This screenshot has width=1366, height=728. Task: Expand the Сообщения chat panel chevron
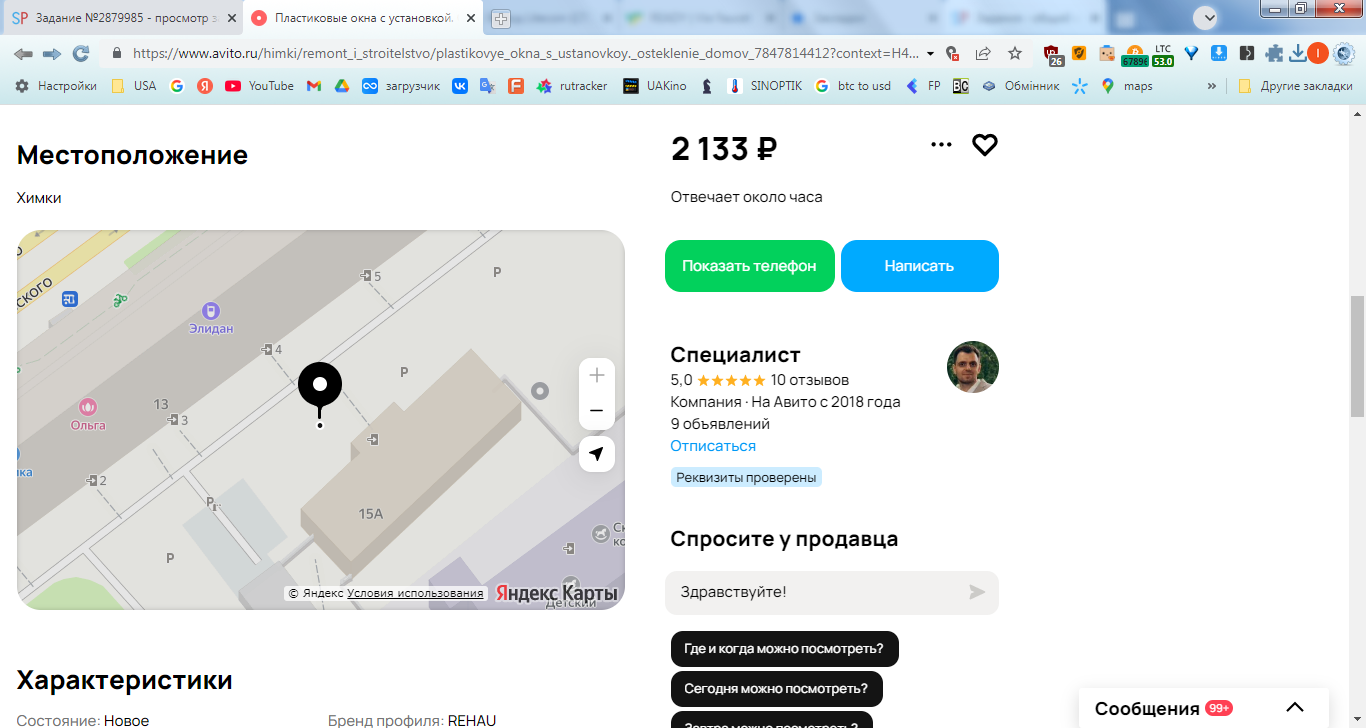[1295, 708]
